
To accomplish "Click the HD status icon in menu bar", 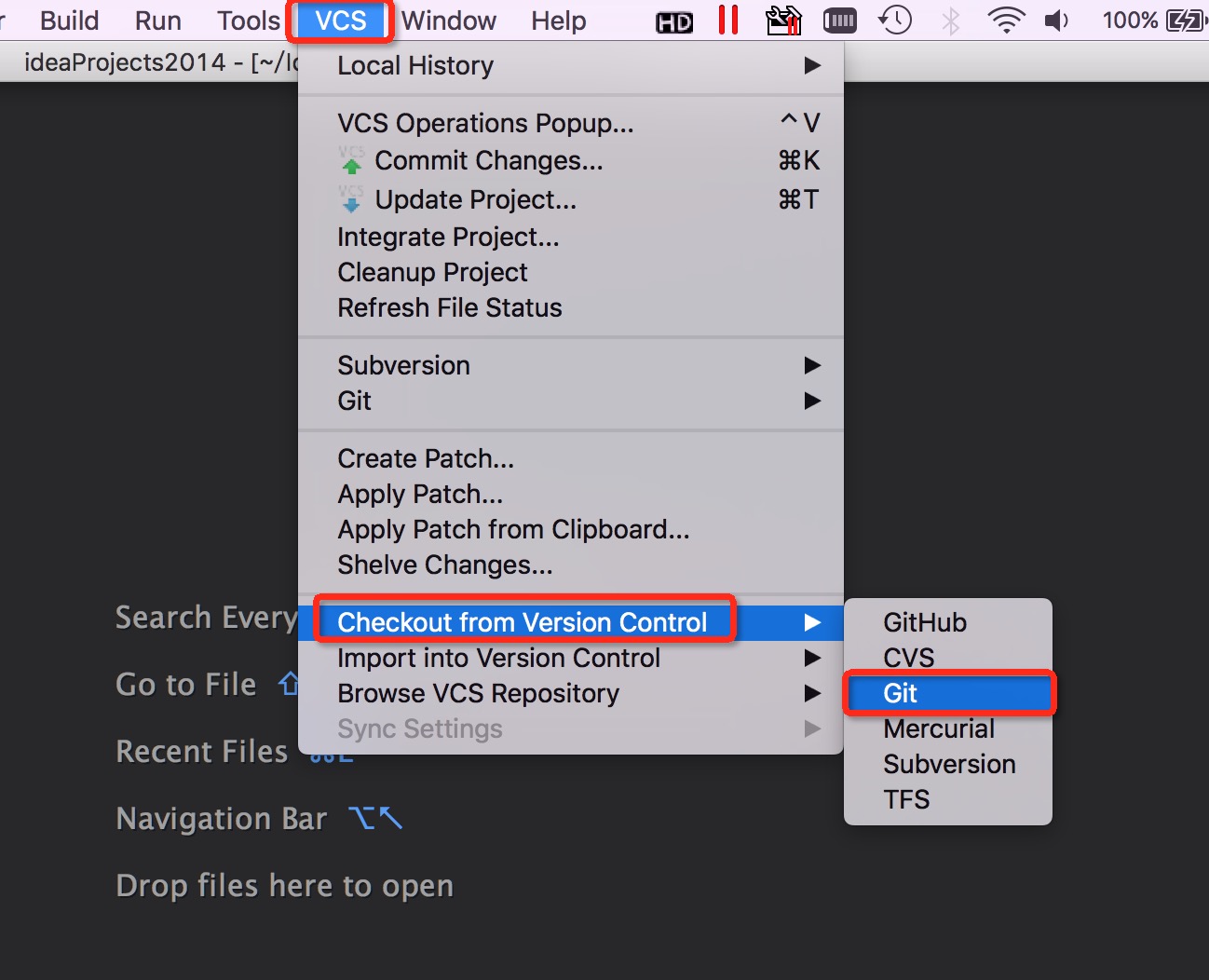I will pos(674,21).
